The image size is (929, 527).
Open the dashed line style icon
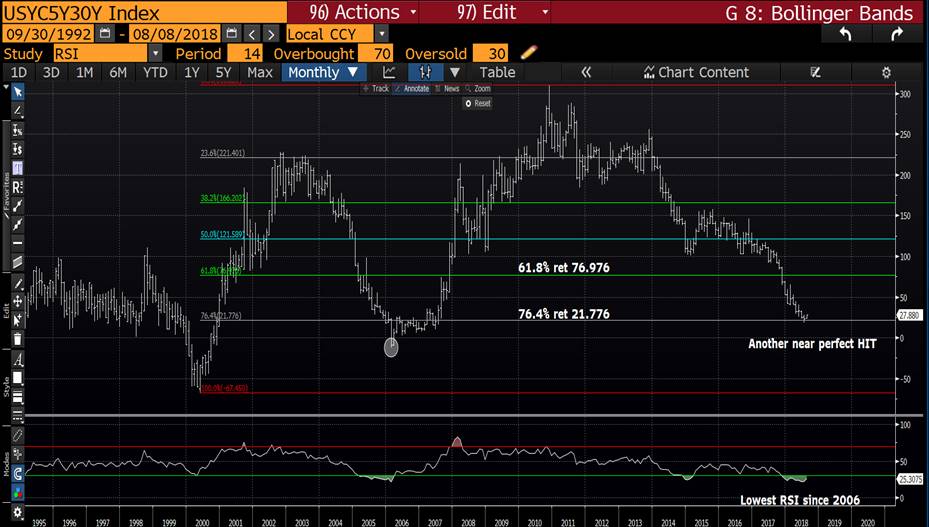(x=18, y=415)
